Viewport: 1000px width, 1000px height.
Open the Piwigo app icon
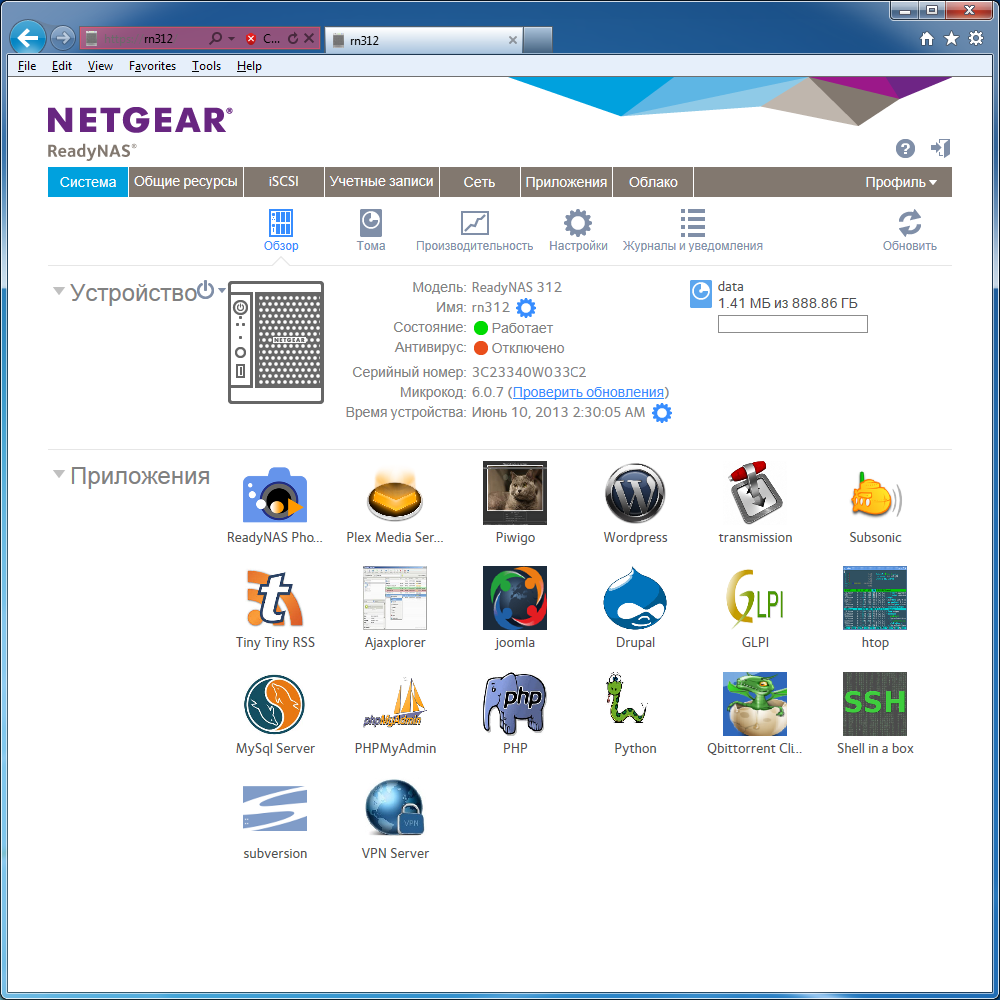[515, 493]
